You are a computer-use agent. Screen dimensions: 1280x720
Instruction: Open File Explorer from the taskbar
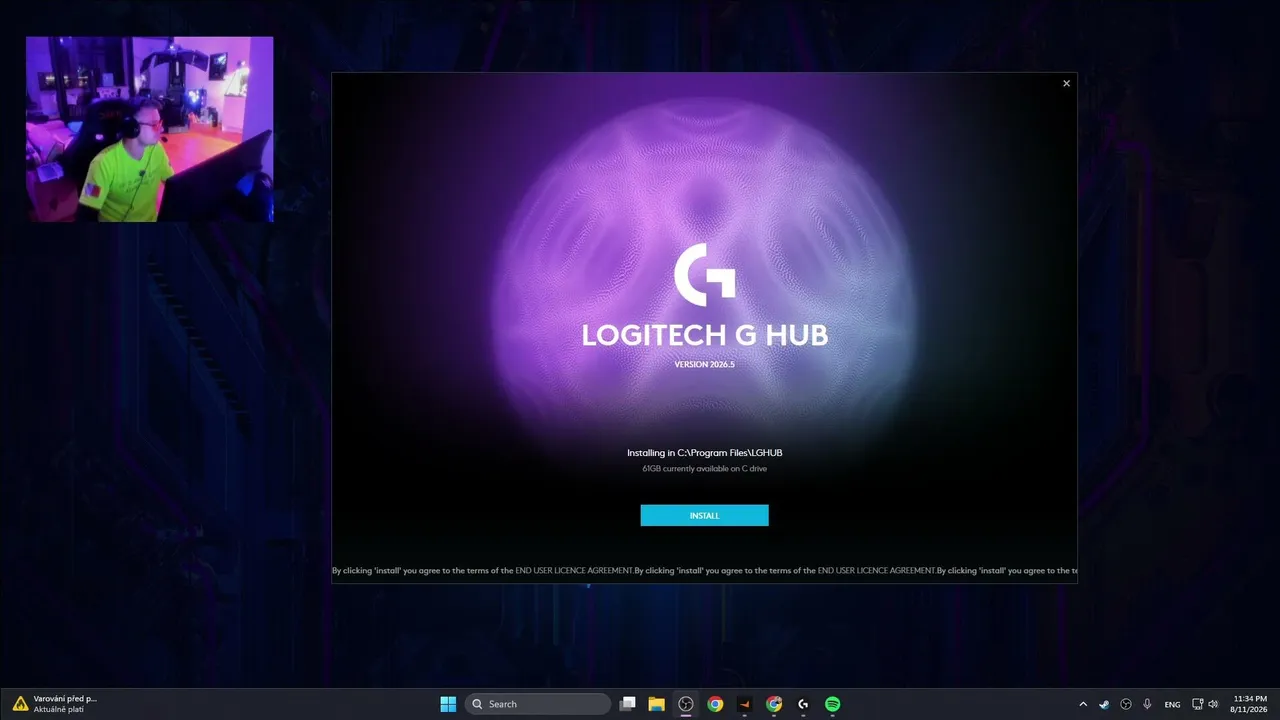pyautogui.click(x=657, y=704)
